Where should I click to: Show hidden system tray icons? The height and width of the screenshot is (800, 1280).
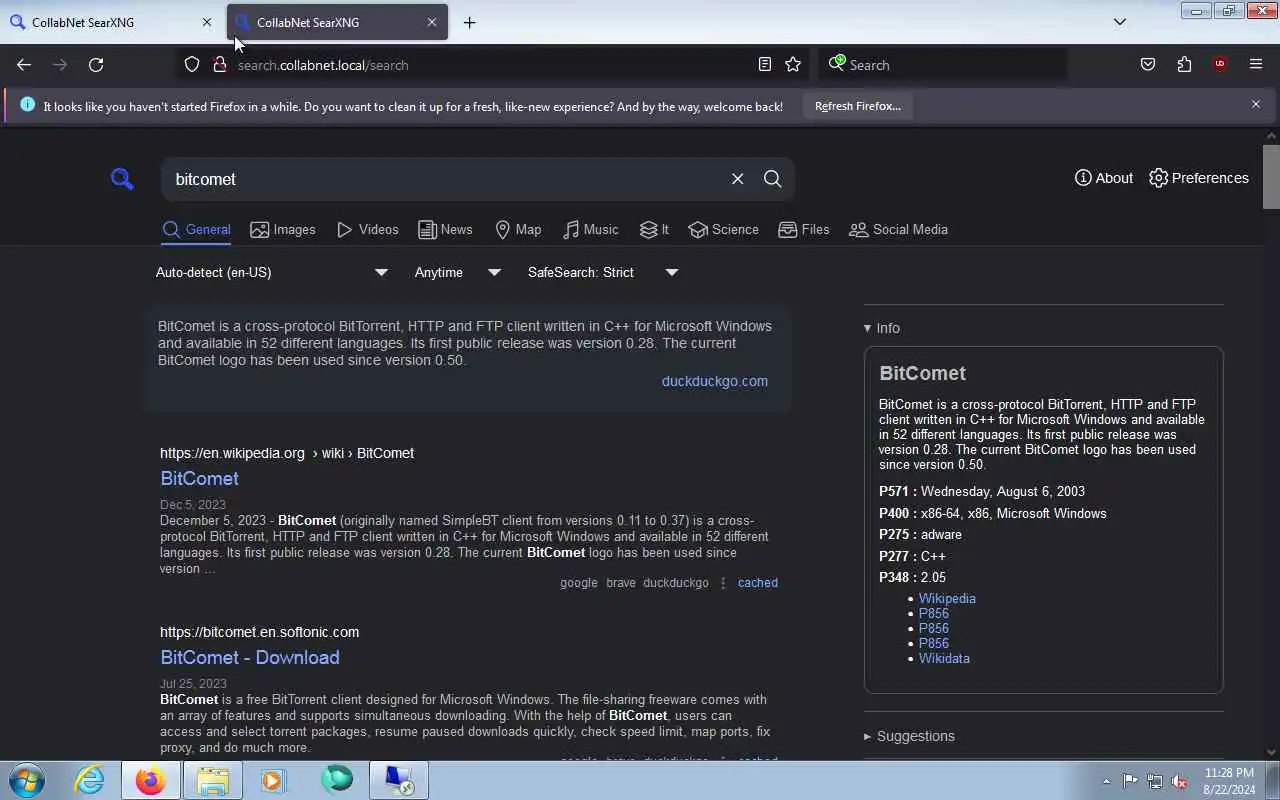click(1106, 782)
